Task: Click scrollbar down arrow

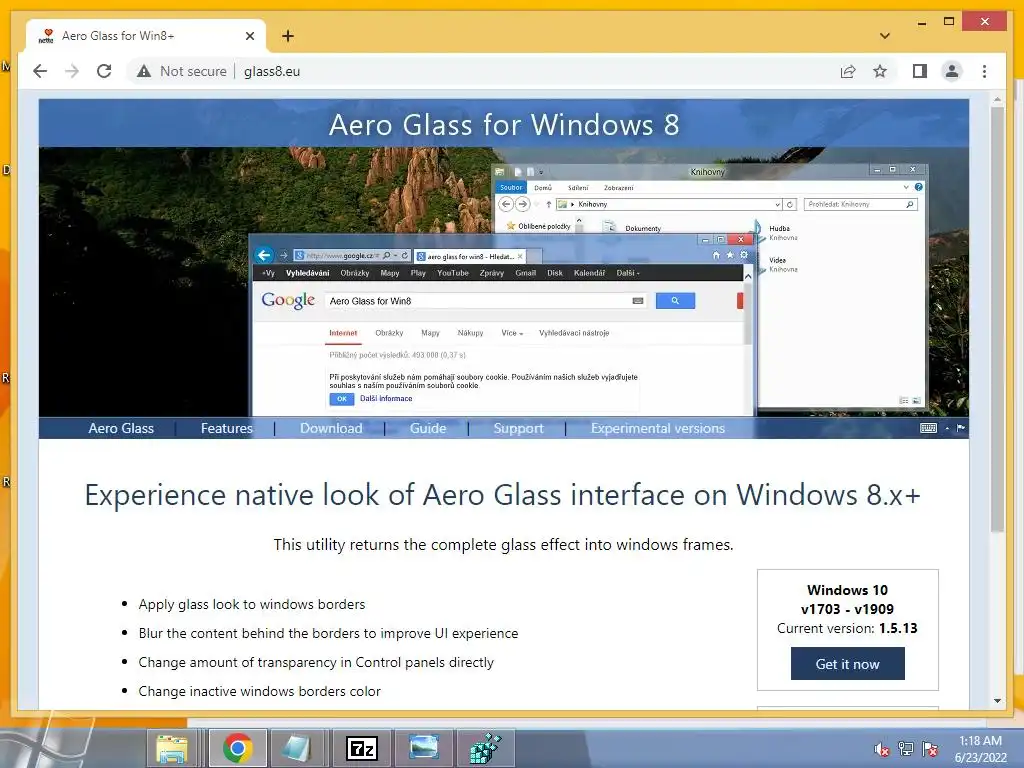Action: click(x=997, y=701)
